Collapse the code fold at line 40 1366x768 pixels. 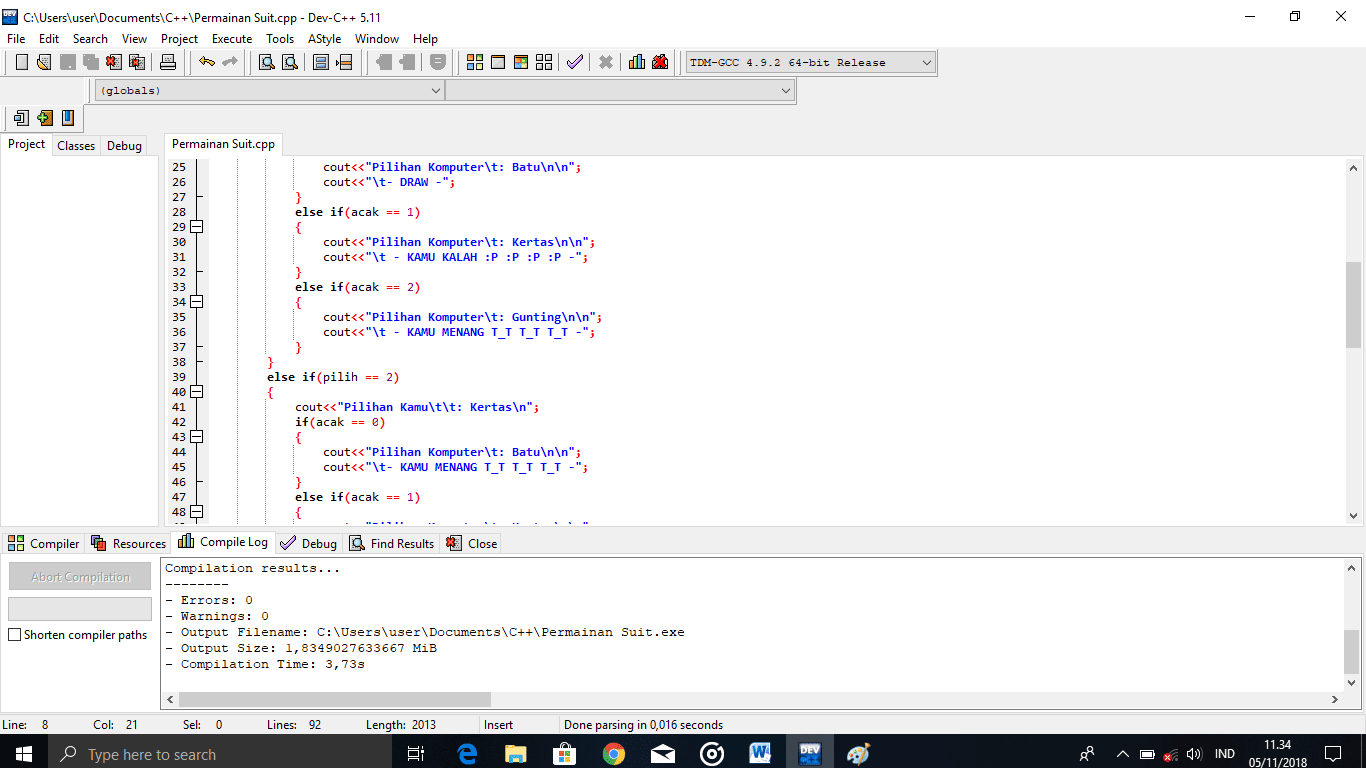197,392
